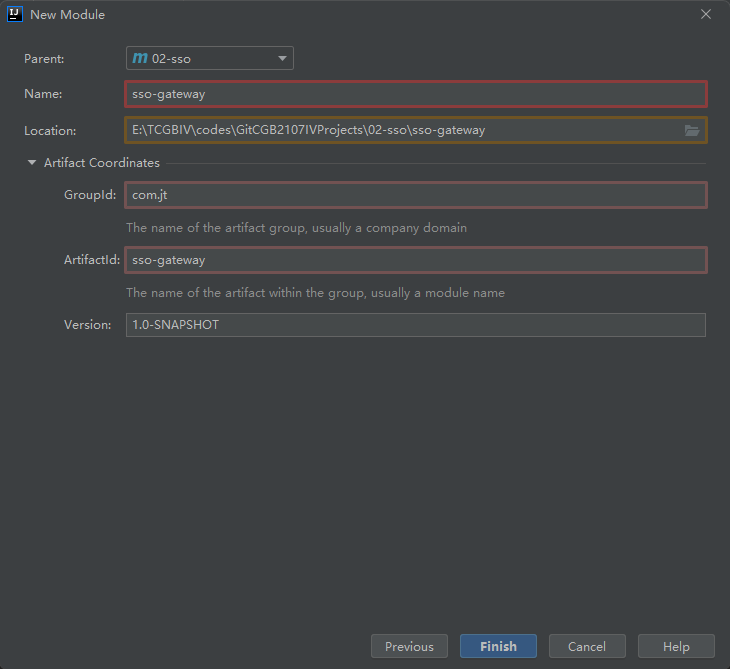The image size is (730, 669).
Task: Open the Parent dropdown arrow
Action: pyautogui.click(x=282, y=59)
